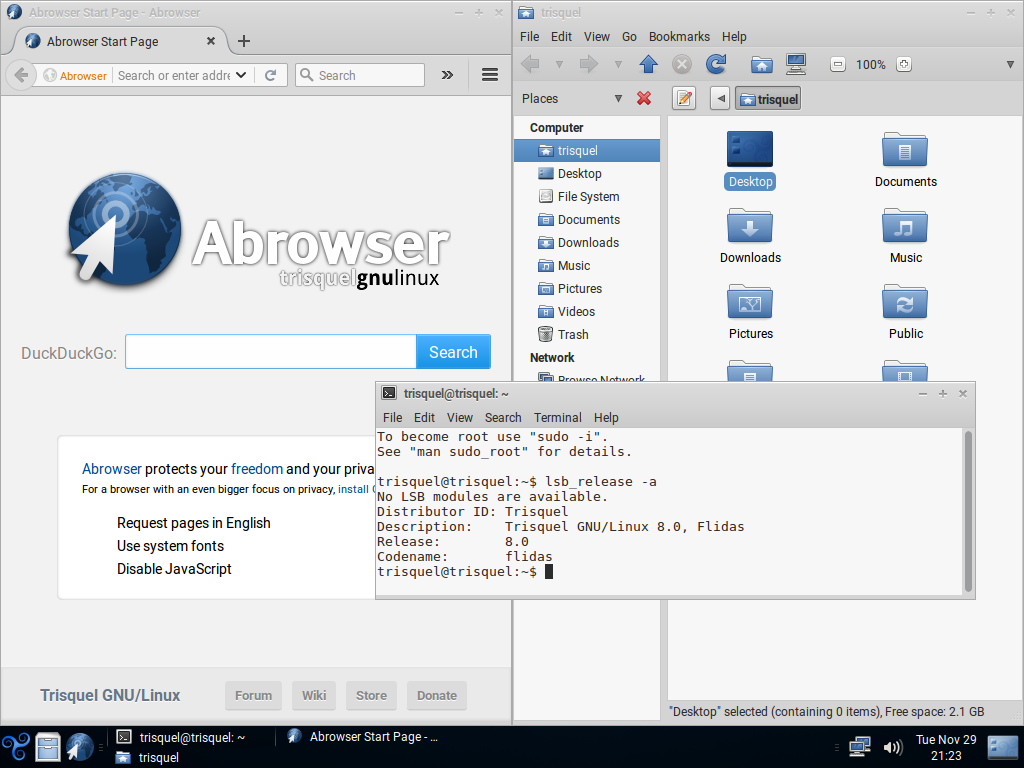This screenshot has width=1024, height=768.
Task: Expand the Places side pane dropdown
Action: point(618,98)
